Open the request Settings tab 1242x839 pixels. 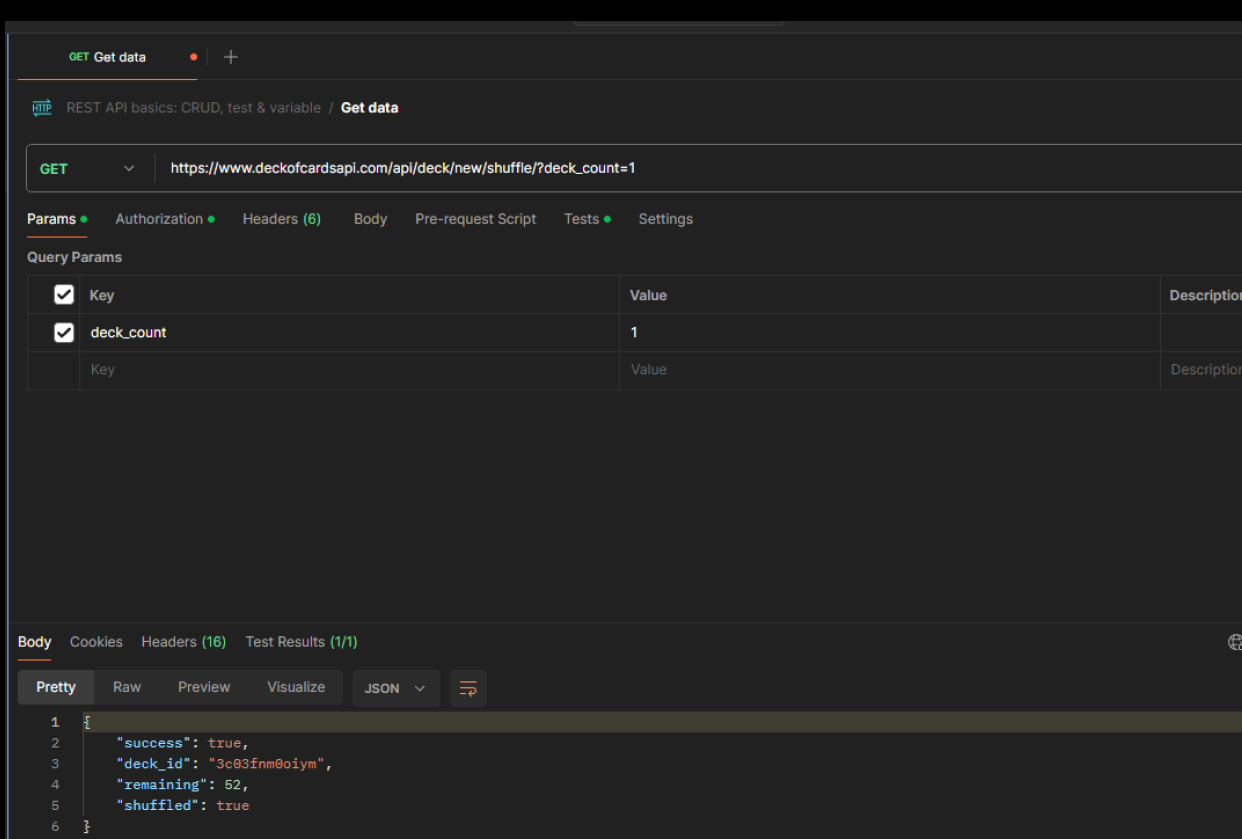(666, 219)
